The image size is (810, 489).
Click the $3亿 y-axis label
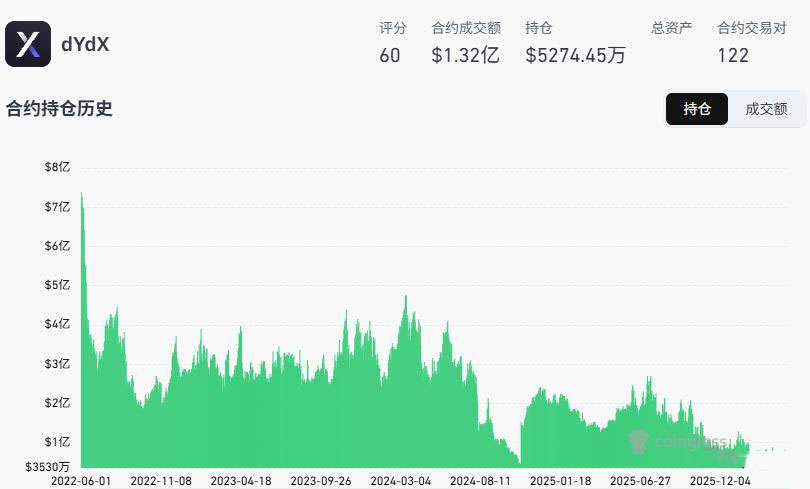[x=57, y=364]
